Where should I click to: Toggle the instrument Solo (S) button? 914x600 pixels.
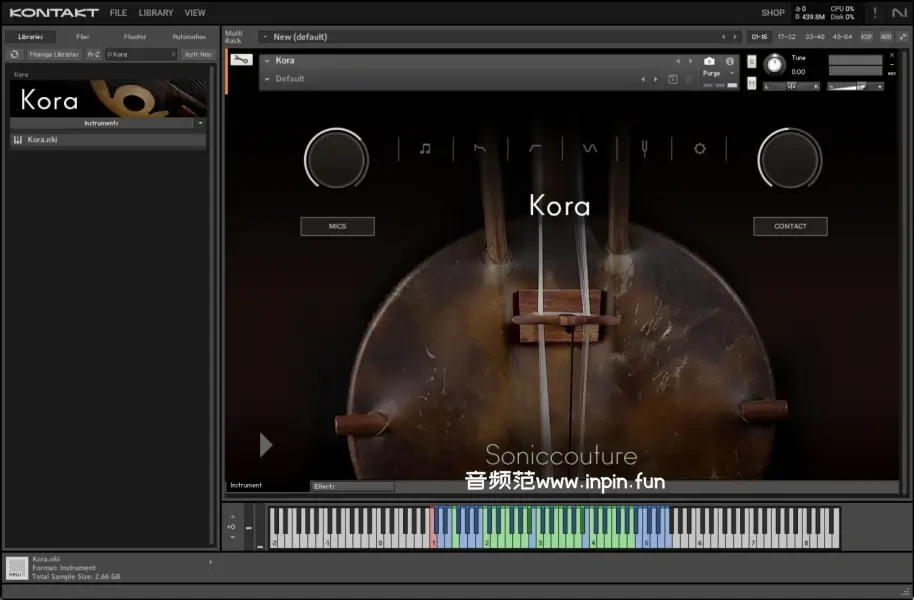pyautogui.click(x=751, y=61)
